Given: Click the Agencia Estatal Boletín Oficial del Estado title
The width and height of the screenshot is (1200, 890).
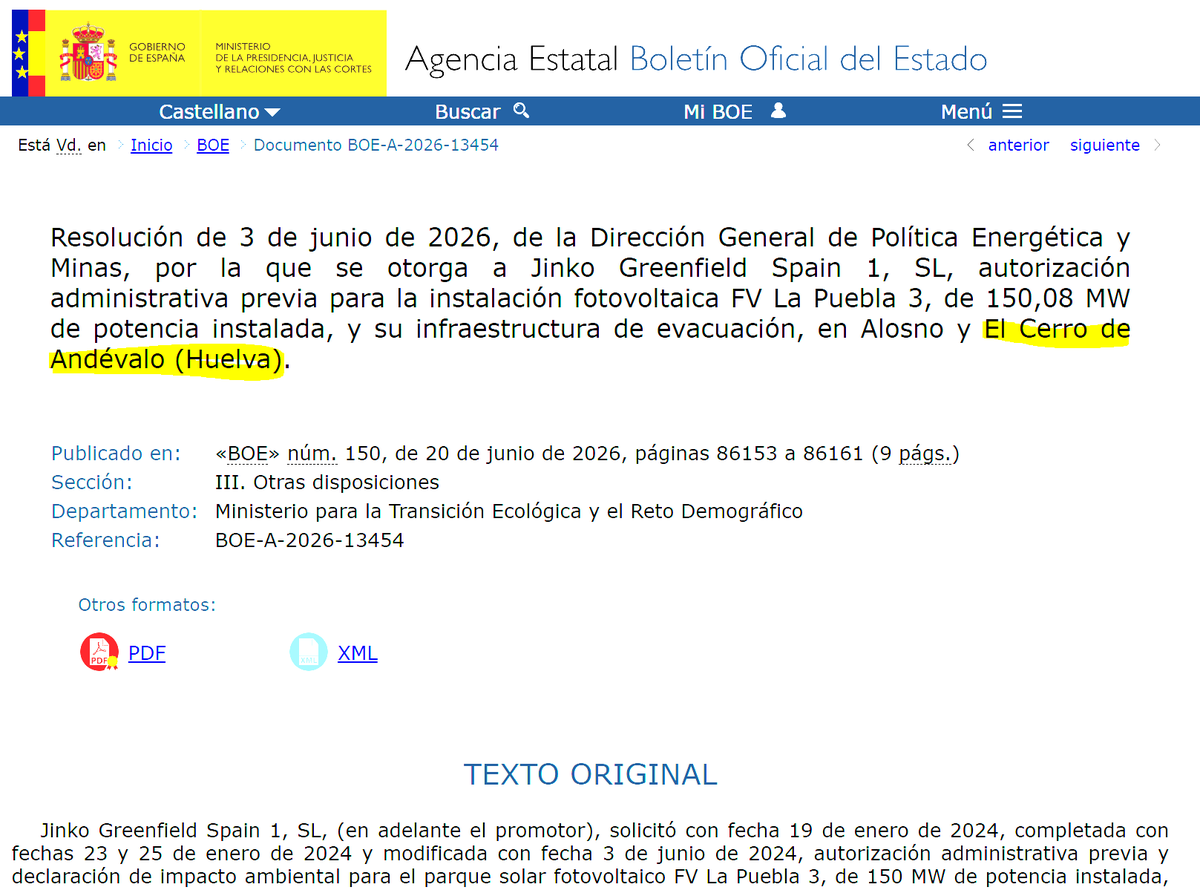Looking at the screenshot, I should (696, 59).
